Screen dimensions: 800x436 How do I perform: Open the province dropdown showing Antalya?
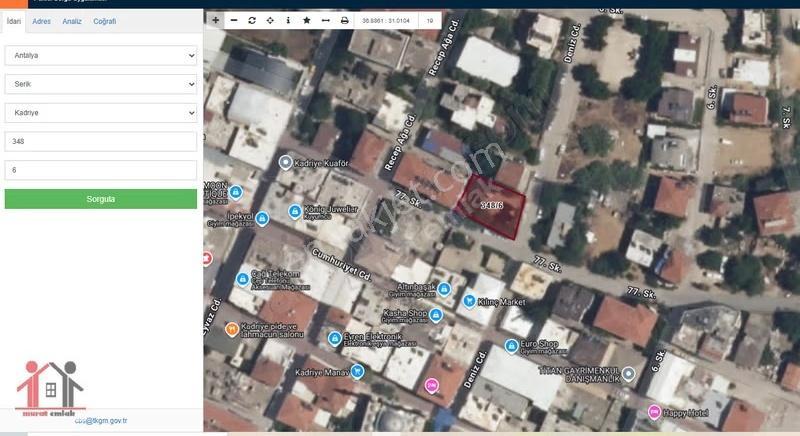pyautogui.click(x=101, y=55)
